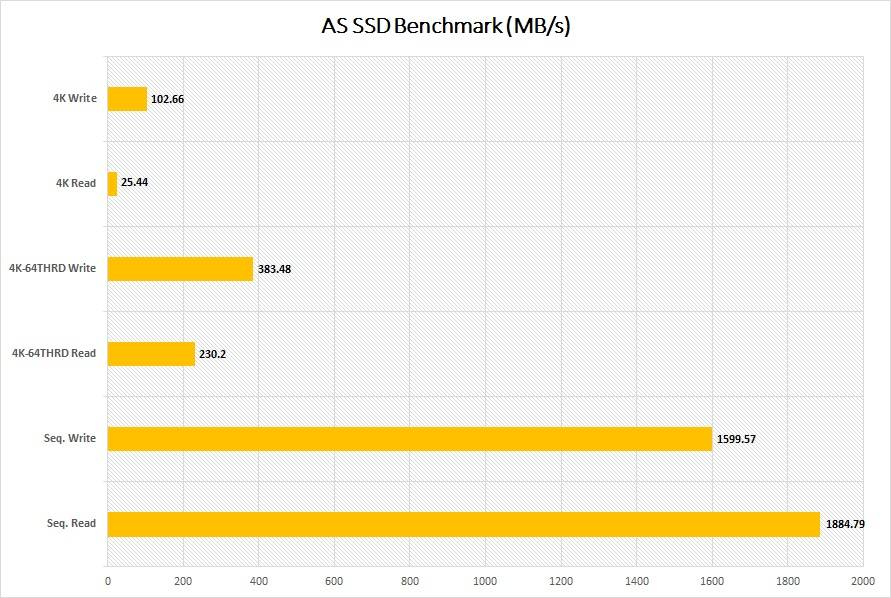Screen dimensions: 891x598
Task: Select the 4K Read axis label
Action: coord(76,183)
